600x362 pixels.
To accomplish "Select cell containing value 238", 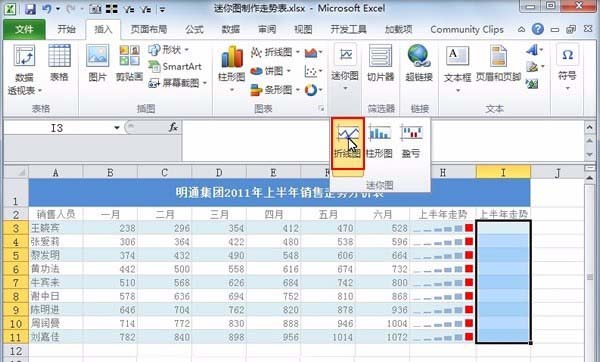I will click(110, 228).
